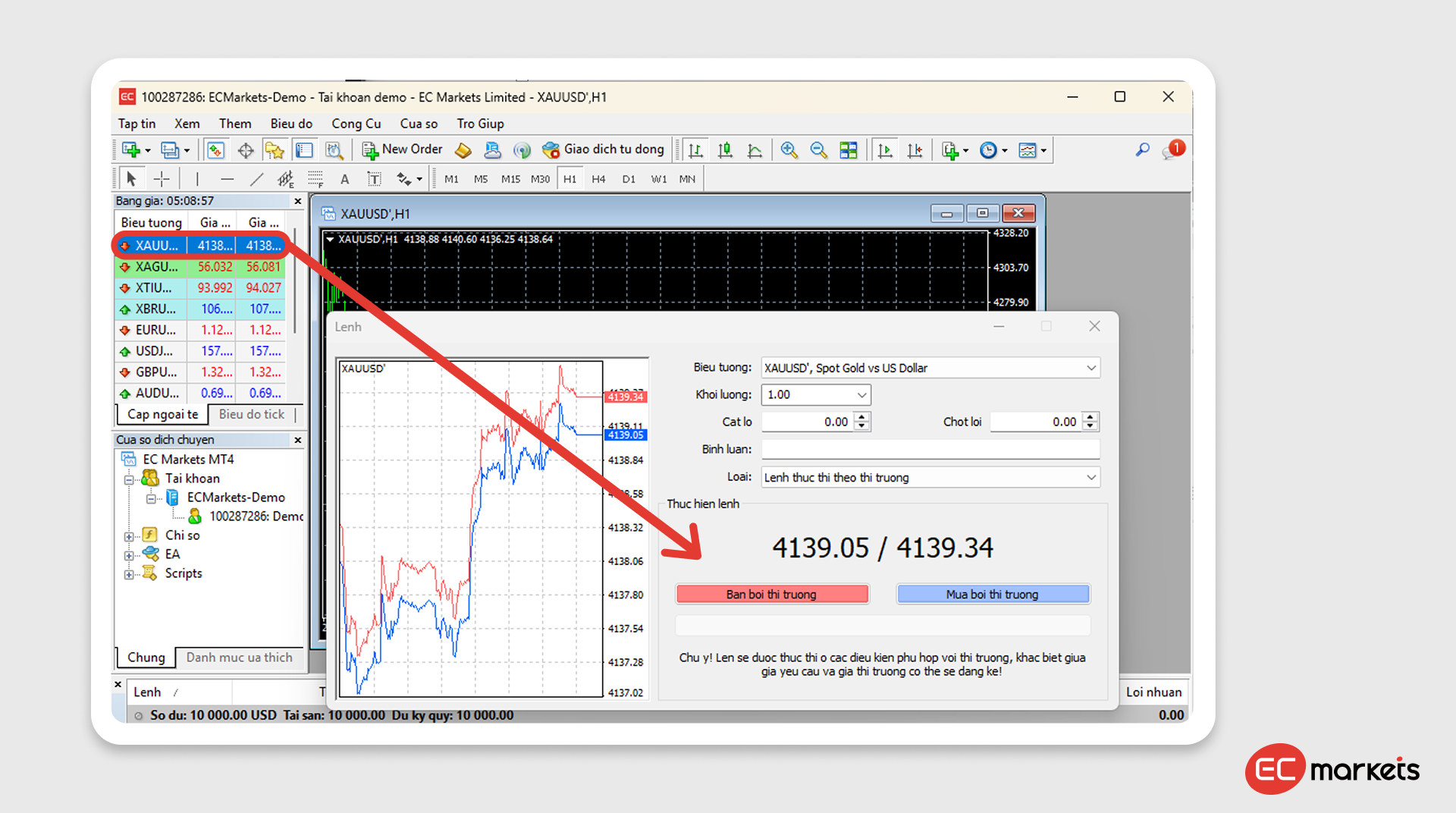Switch chart to H4 timeframe

point(598,179)
